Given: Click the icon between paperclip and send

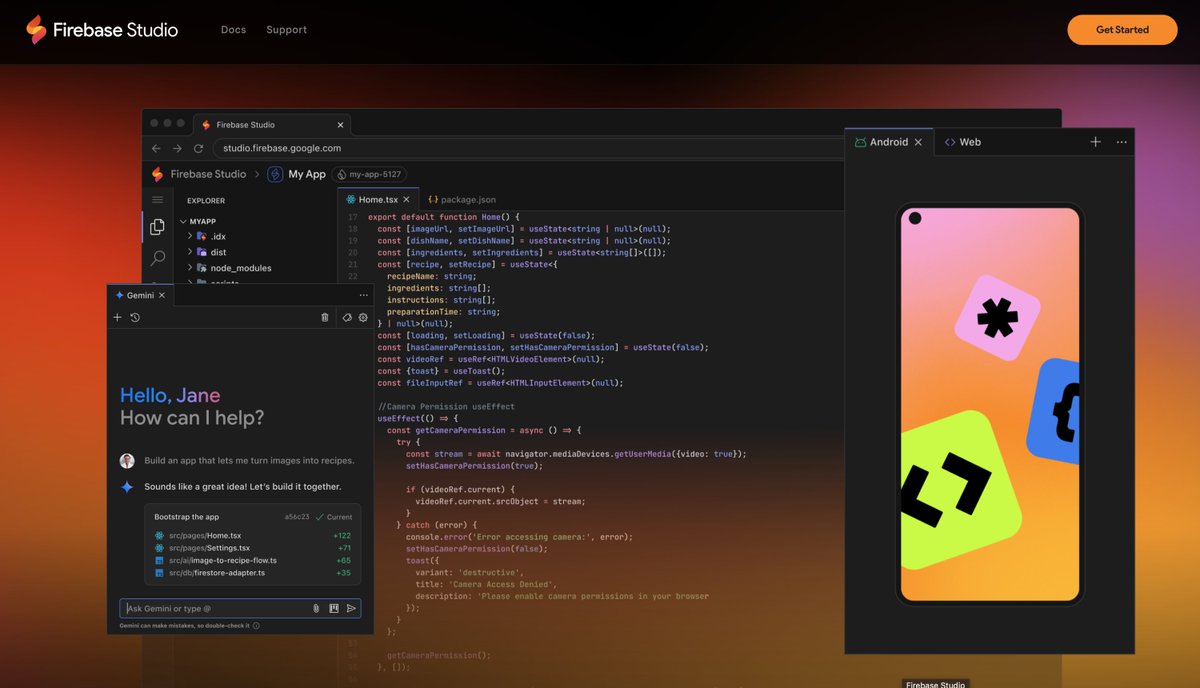Looking at the screenshot, I should (334, 608).
